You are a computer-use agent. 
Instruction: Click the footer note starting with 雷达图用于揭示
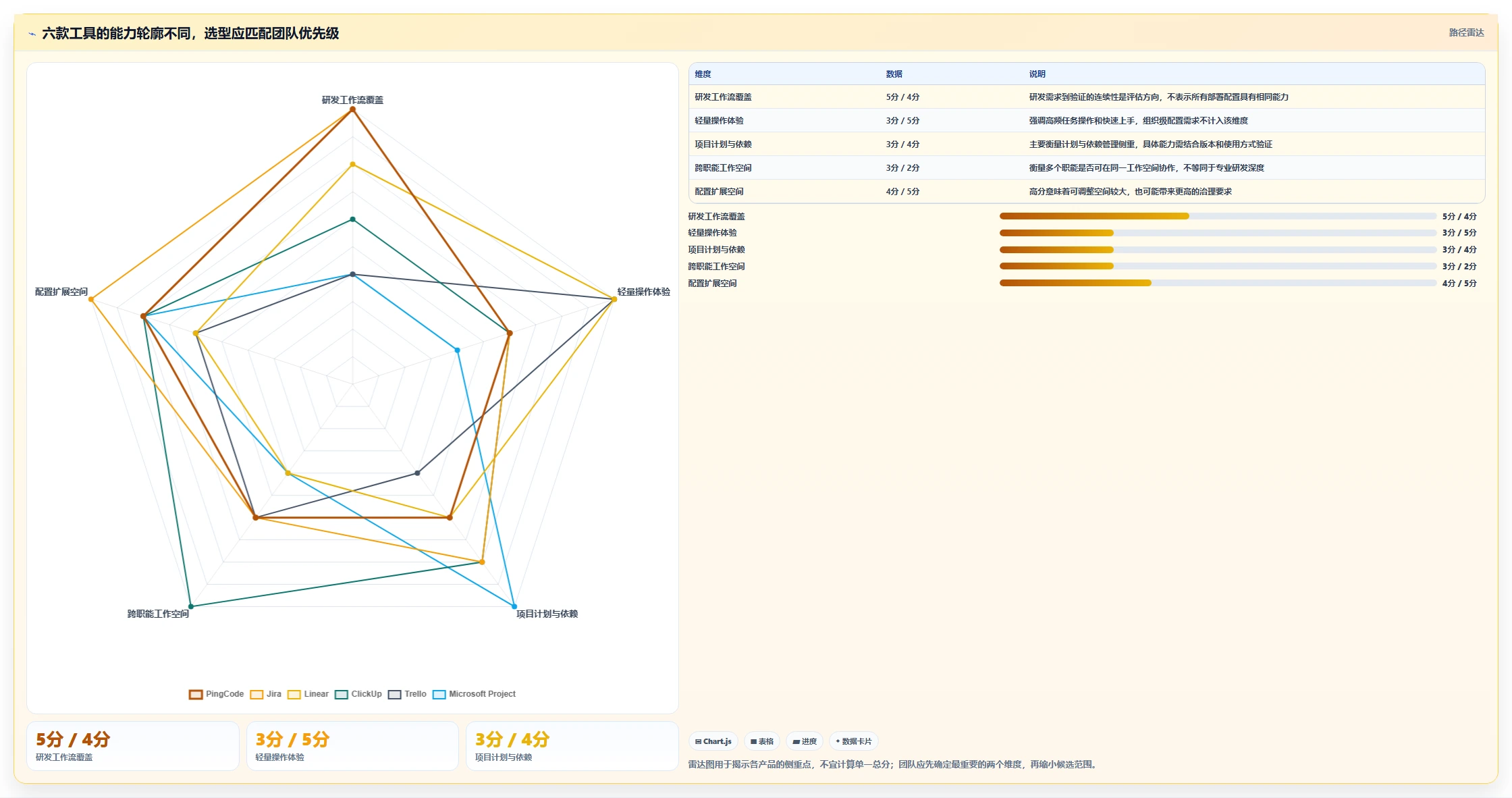[x=894, y=764]
